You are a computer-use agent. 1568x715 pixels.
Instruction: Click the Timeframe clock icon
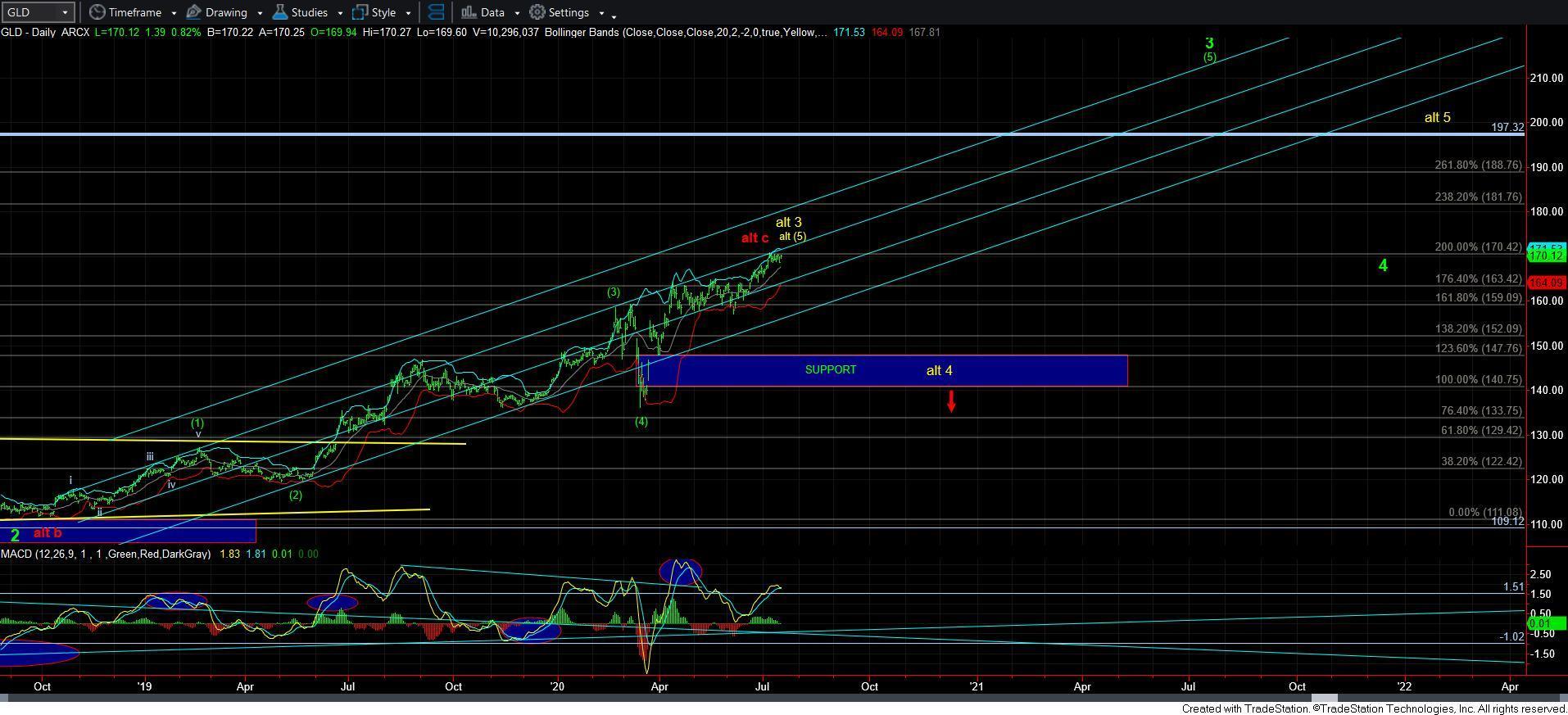coord(97,12)
